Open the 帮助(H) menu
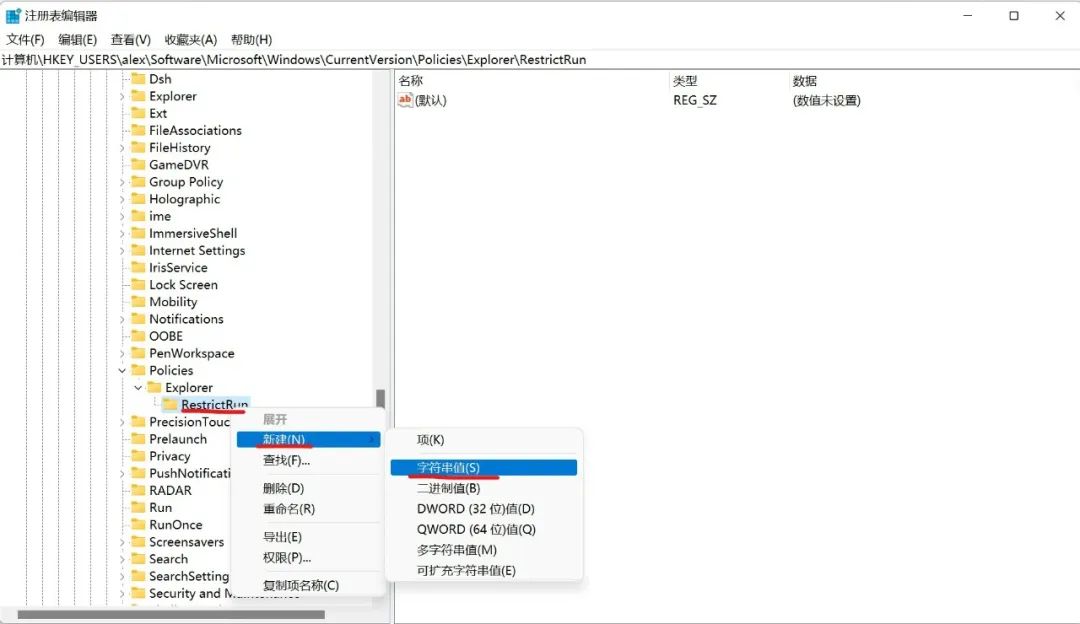The width and height of the screenshot is (1080, 624). point(251,40)
